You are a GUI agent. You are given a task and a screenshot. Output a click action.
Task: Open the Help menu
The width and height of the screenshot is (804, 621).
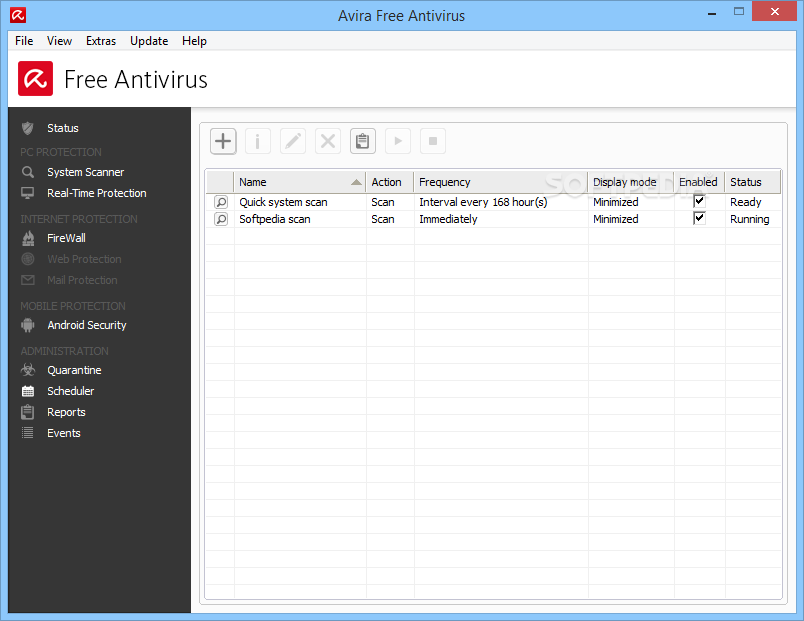[194, 41]
